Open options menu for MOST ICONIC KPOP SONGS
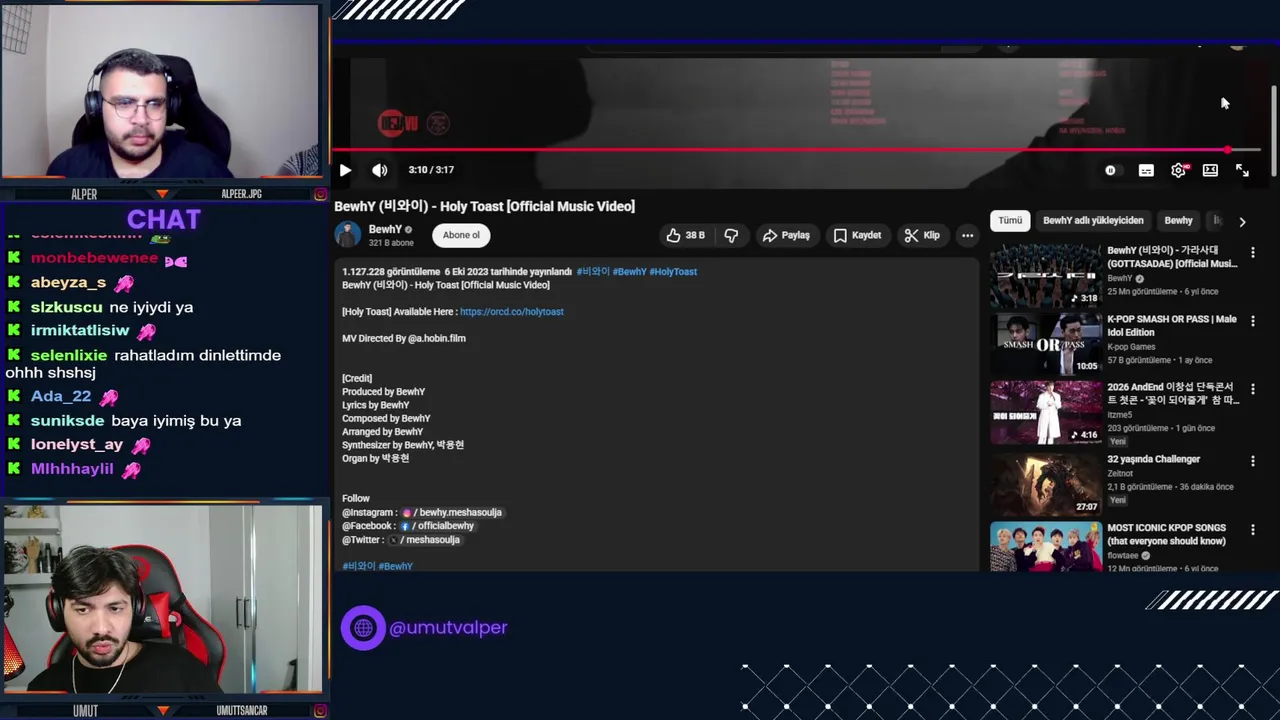The height and width of the screenshot is (720, 1280). [x=1252, y=529]
